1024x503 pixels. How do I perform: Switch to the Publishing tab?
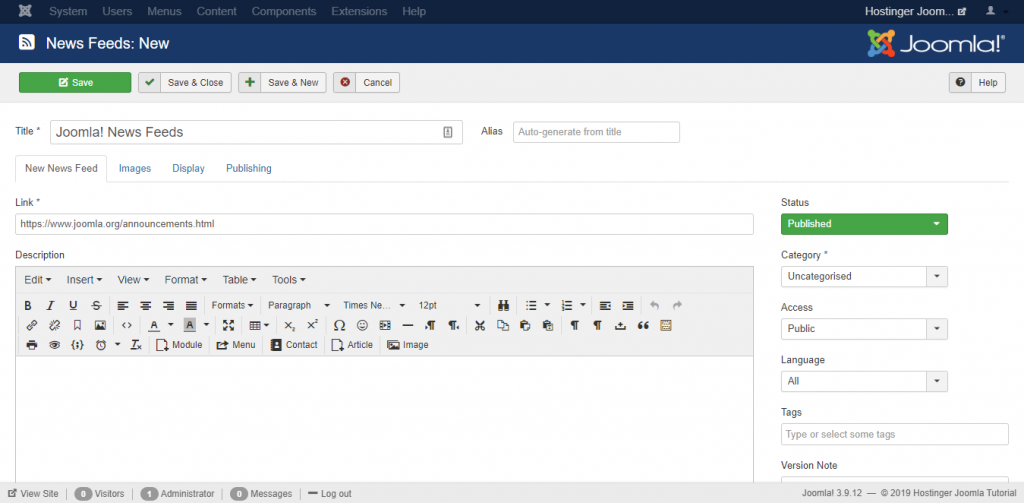point(248,168)
